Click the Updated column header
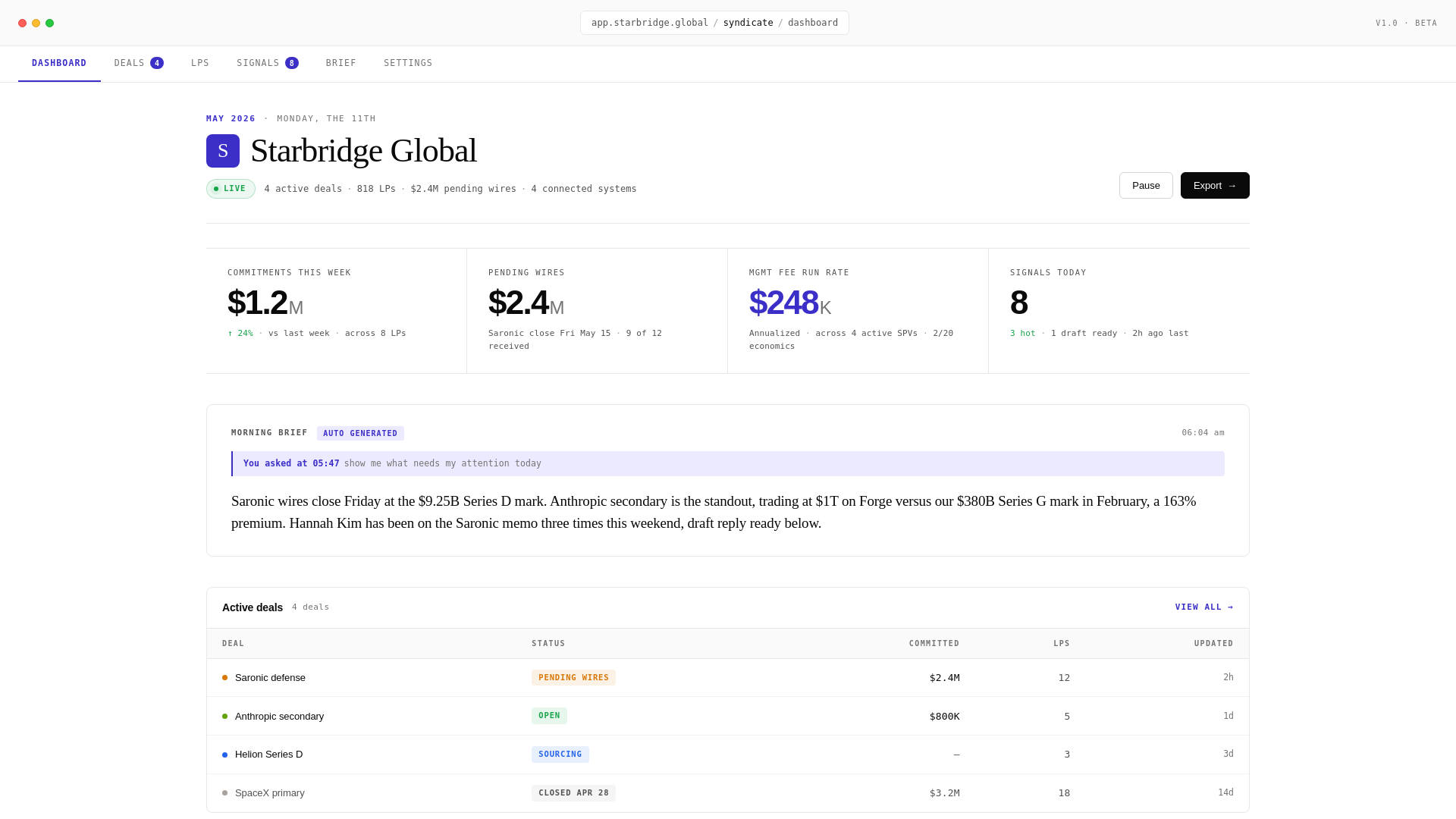This screenshot has width=1456, height=819. coord(1214,644)
